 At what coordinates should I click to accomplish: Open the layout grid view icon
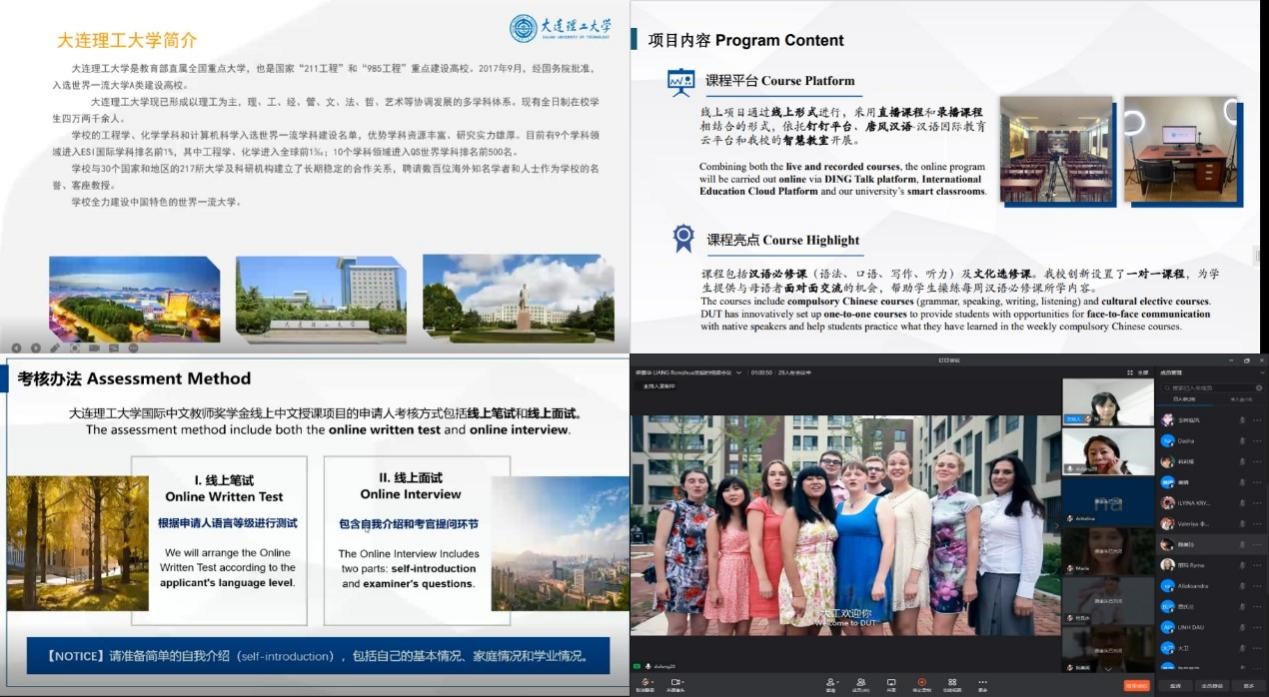click(x=952, y=683)
